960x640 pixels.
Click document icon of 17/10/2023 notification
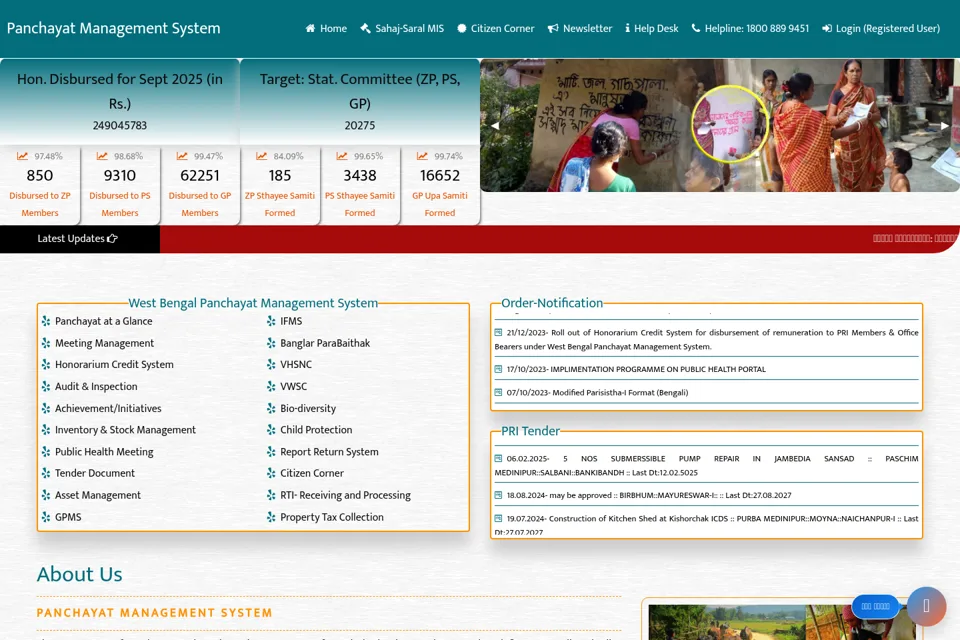pos(498,369)
